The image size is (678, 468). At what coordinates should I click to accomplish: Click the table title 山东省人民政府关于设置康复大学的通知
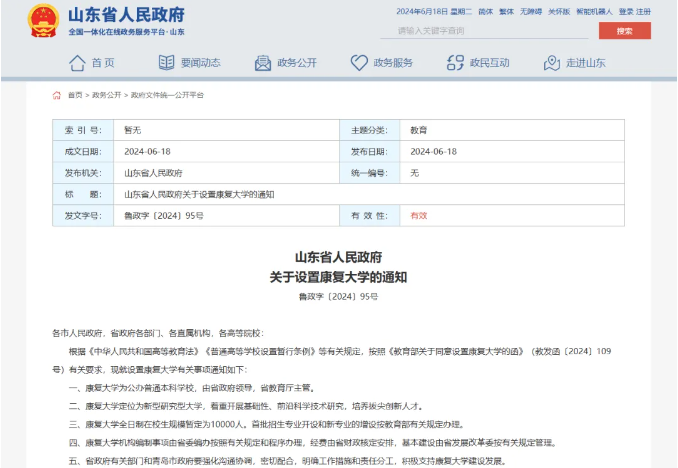tap(199, 195)
